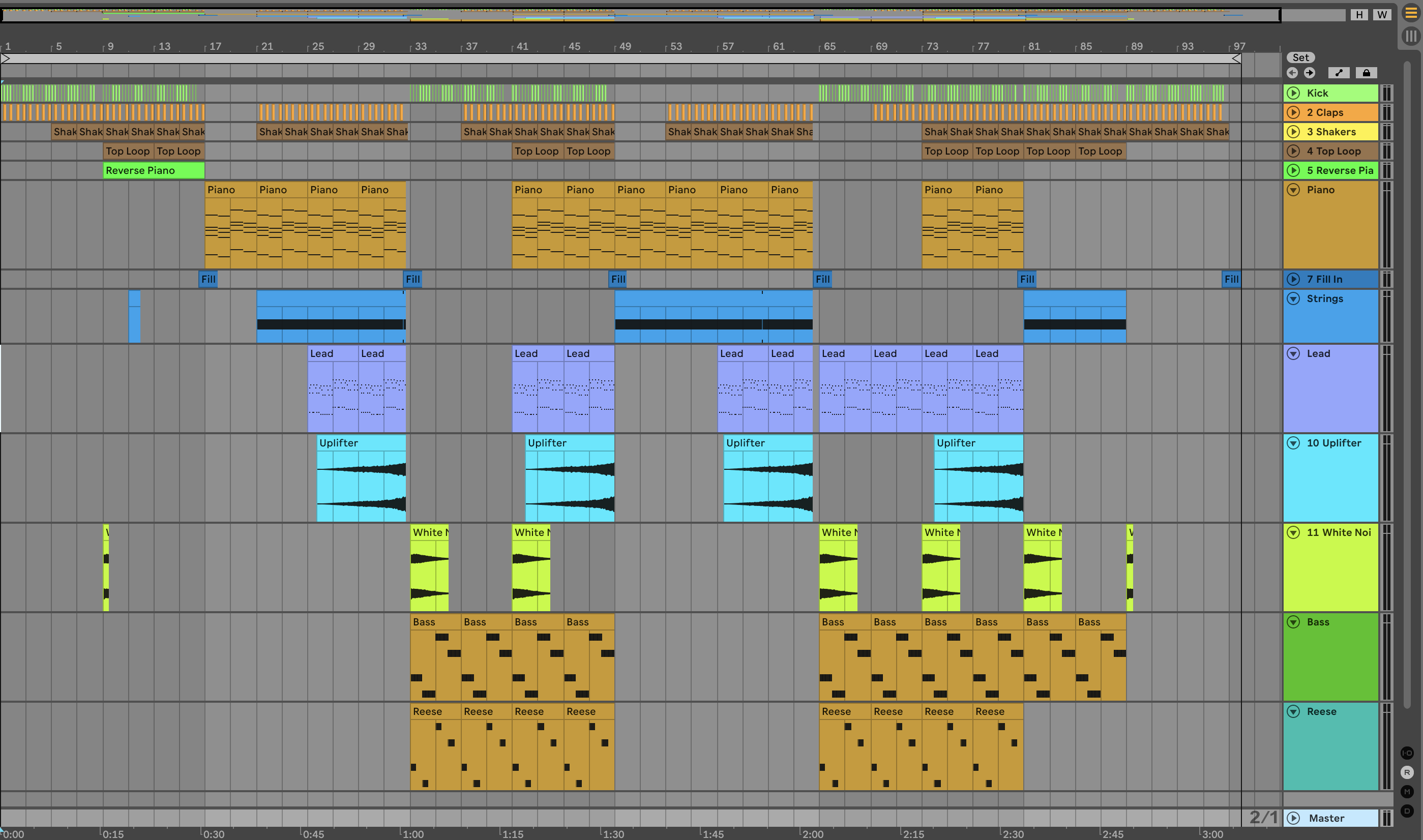
Task: Toggle Optimize Arrangement Height H button
Action: [x=1359, y=15]
